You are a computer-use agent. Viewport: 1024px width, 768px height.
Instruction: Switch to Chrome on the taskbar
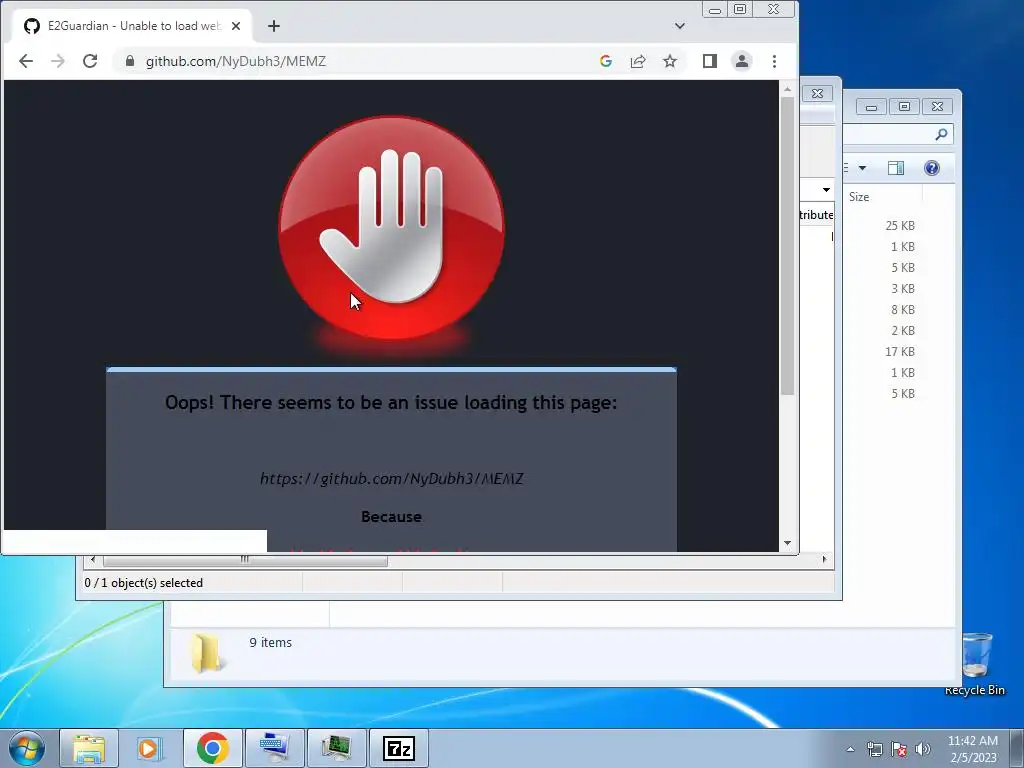tap(212, 748)
